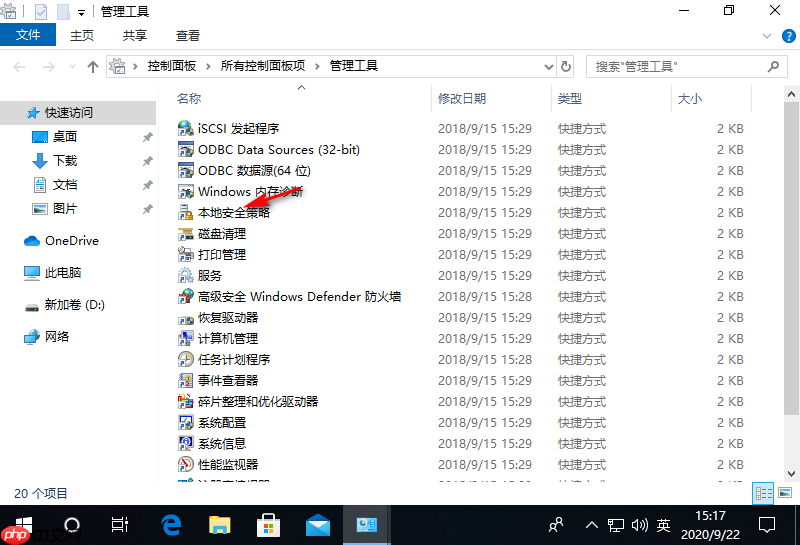Select the 打印管理 printer icon

185,254
